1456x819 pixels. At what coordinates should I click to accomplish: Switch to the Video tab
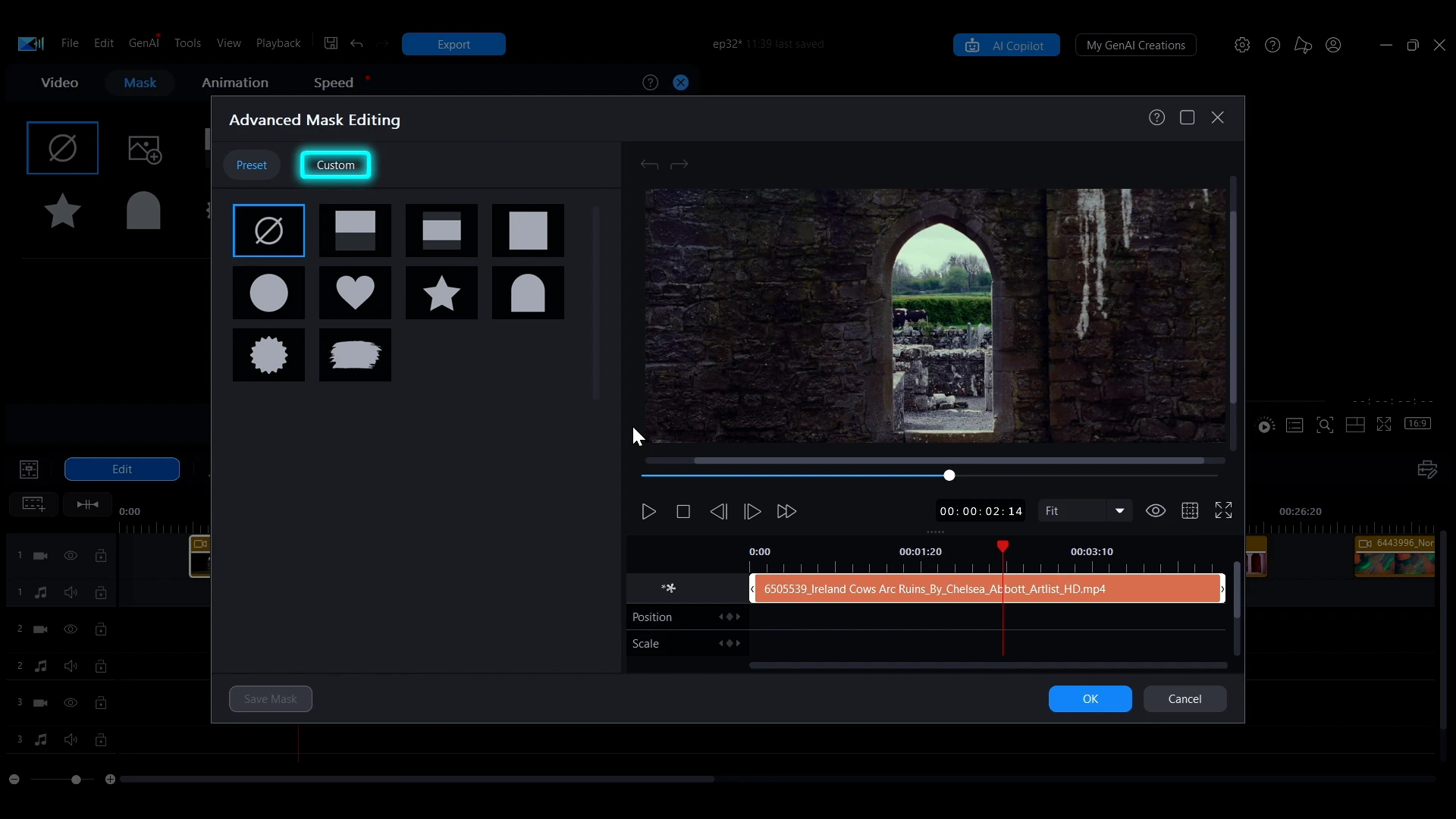coord(59,83)
